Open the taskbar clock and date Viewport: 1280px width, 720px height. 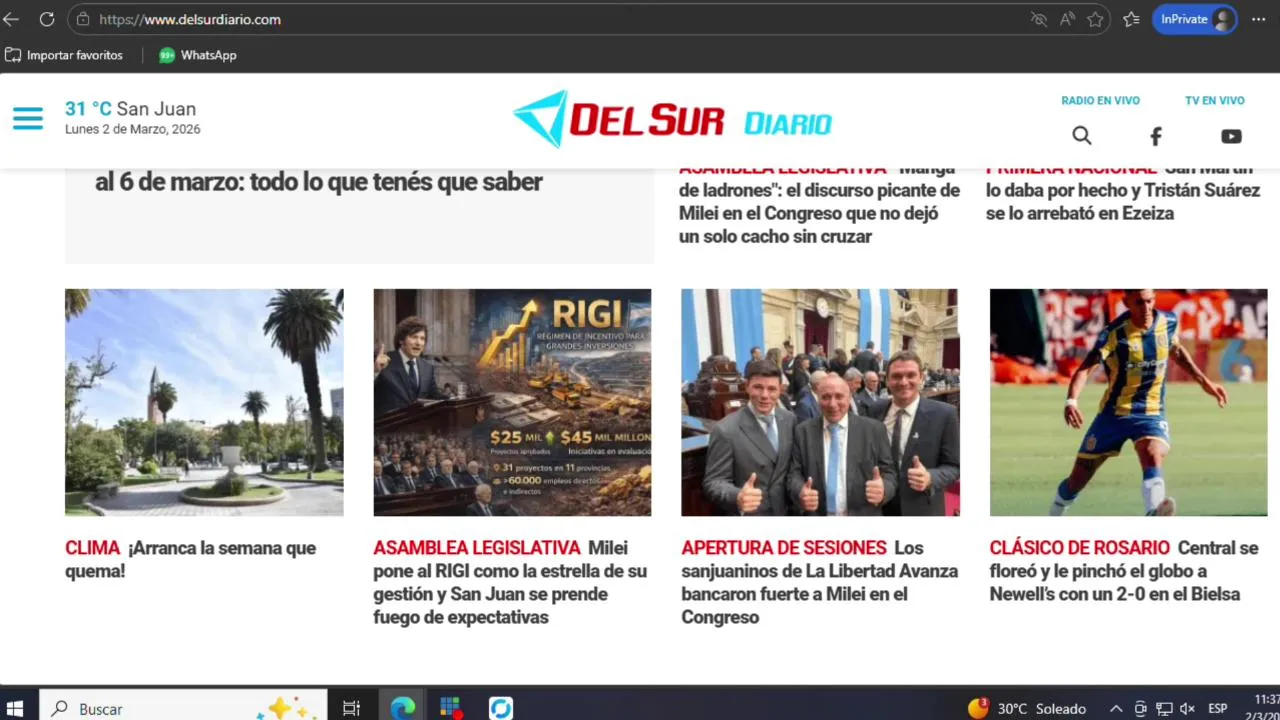pyautogui.click(x=1265, y=708)
